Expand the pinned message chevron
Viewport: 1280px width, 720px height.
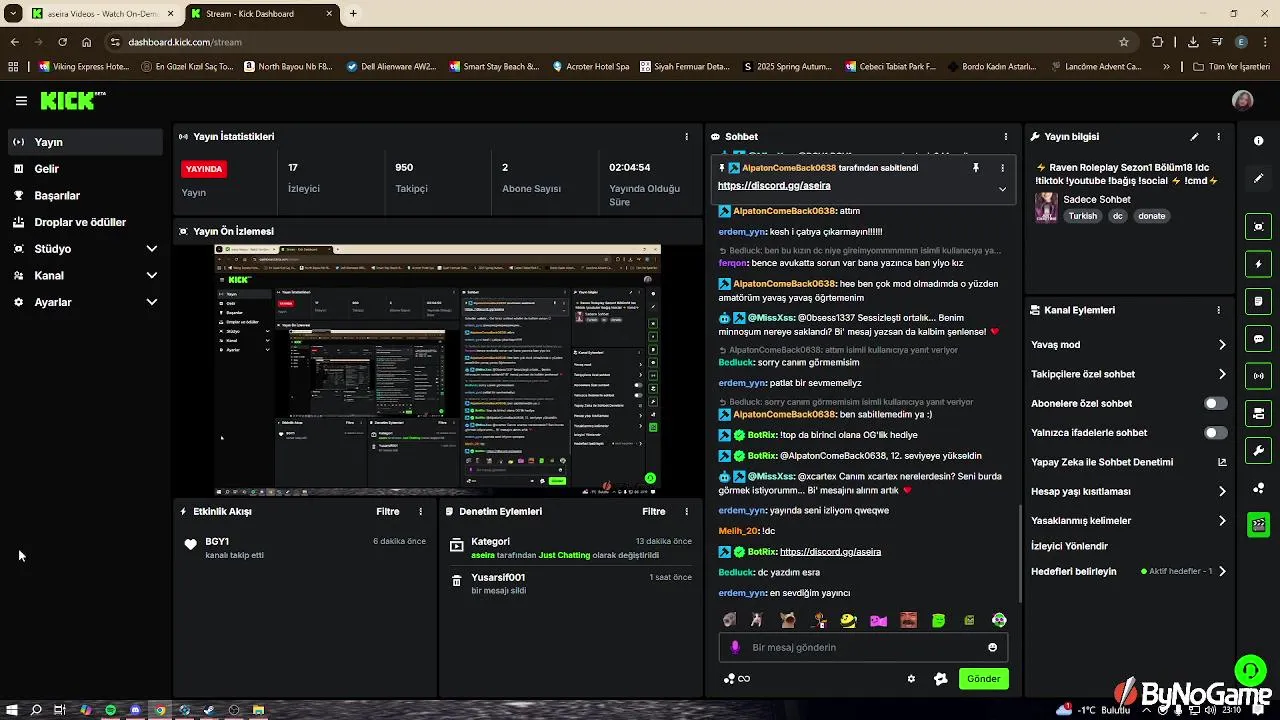[x=1002, y=188]
